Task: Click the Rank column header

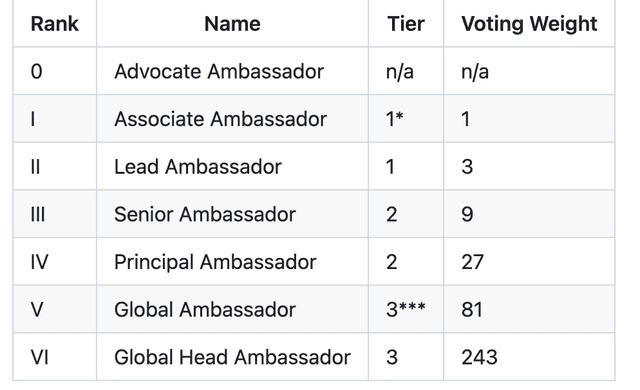Action: coord(55,24)
